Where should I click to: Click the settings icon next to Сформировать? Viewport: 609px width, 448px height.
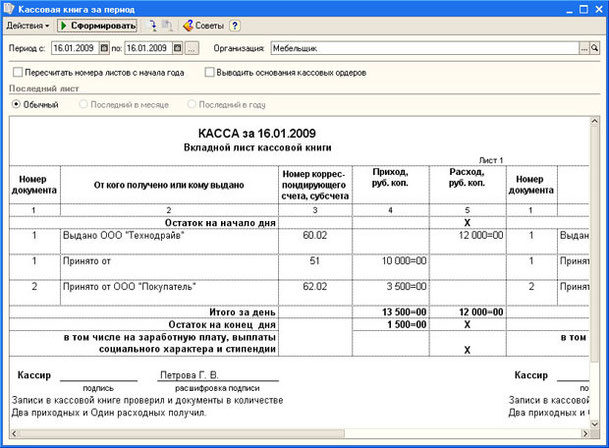(153, 24)
